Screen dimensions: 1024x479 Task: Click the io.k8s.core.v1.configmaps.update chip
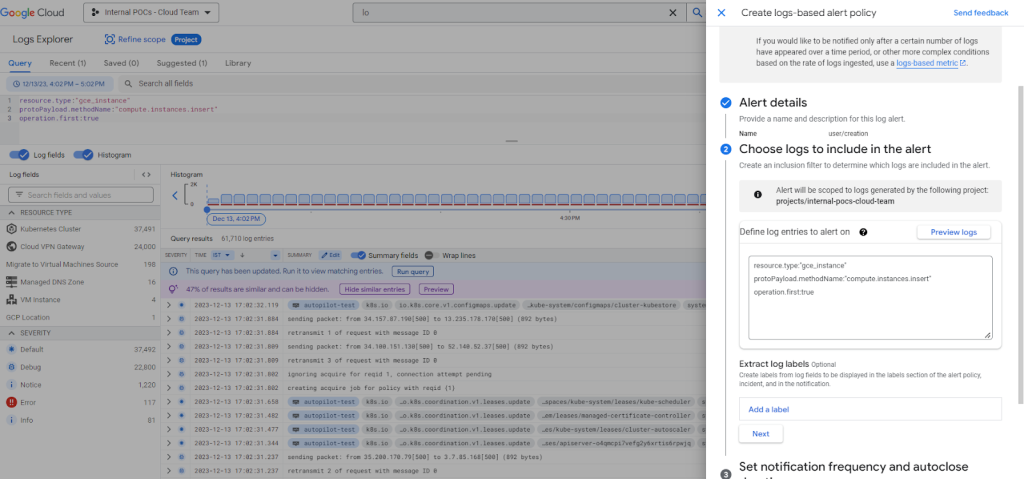pyautogui.click(x=456, y=305)
